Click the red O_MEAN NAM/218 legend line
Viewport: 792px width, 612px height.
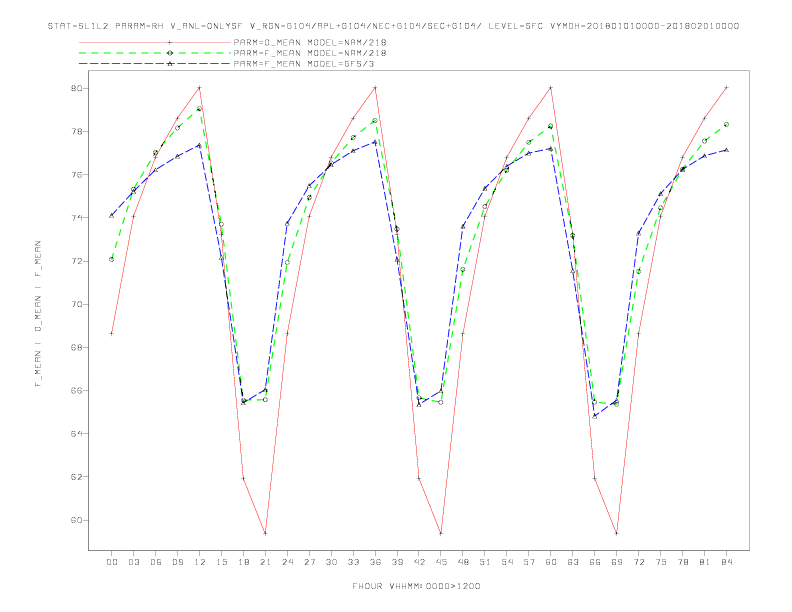pos(155,42)
